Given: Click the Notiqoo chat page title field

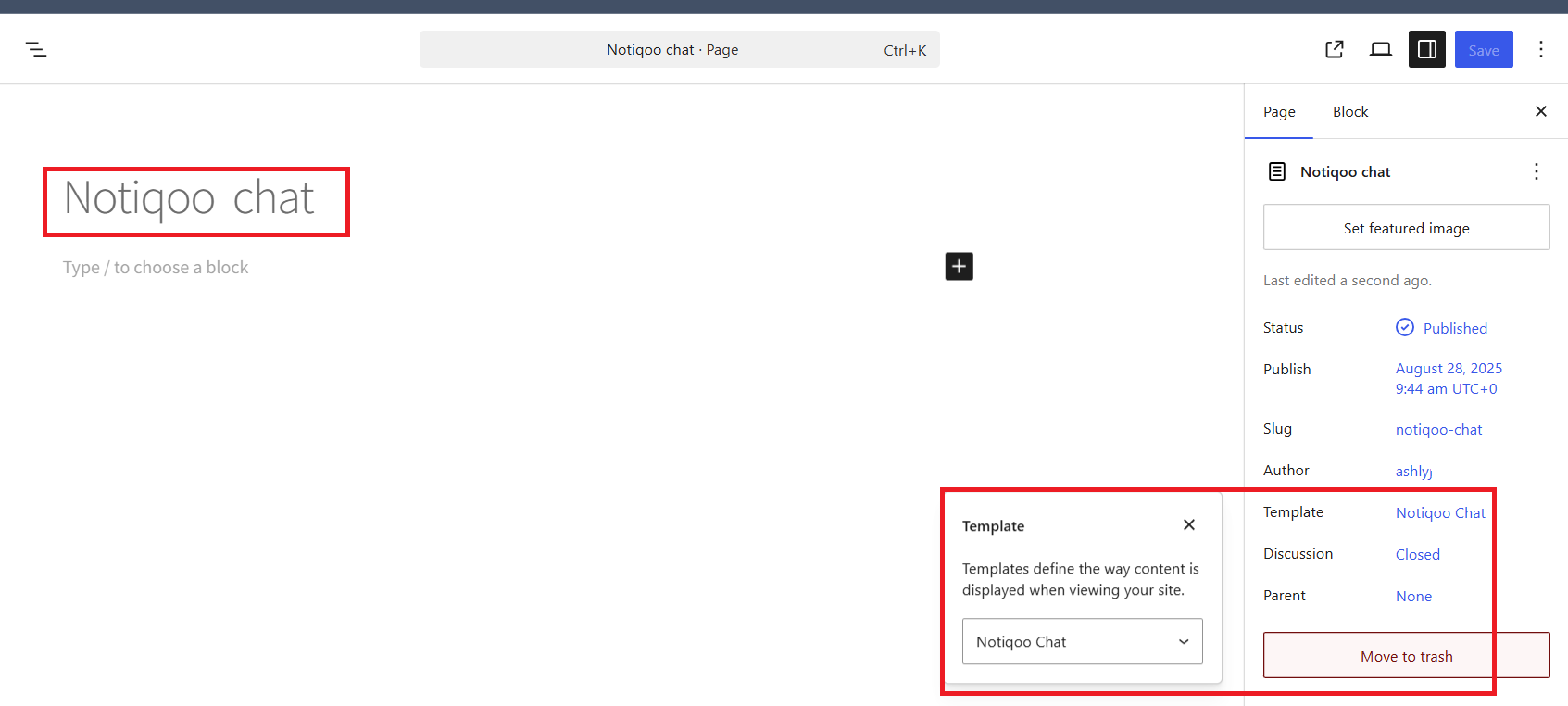Looking at the screenshot, I should pyautogui.click(x=190, y=199).
